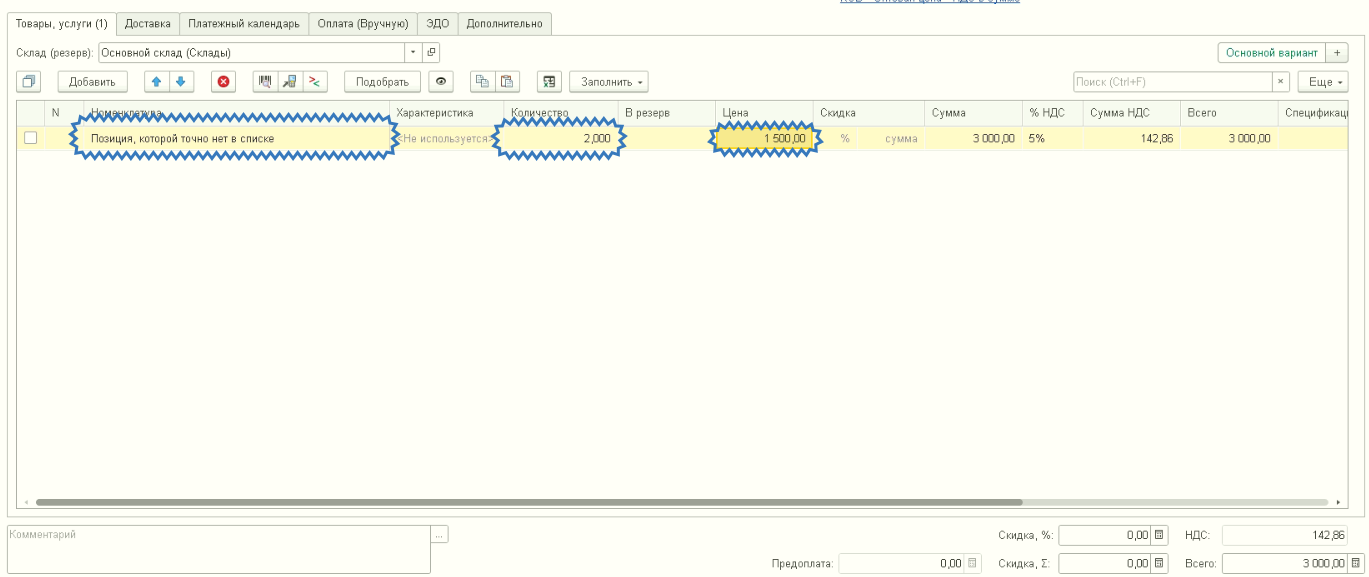1369x577 pixels.
Task: Open the Оплата (Вручную) tab
Action: [363, 23]
